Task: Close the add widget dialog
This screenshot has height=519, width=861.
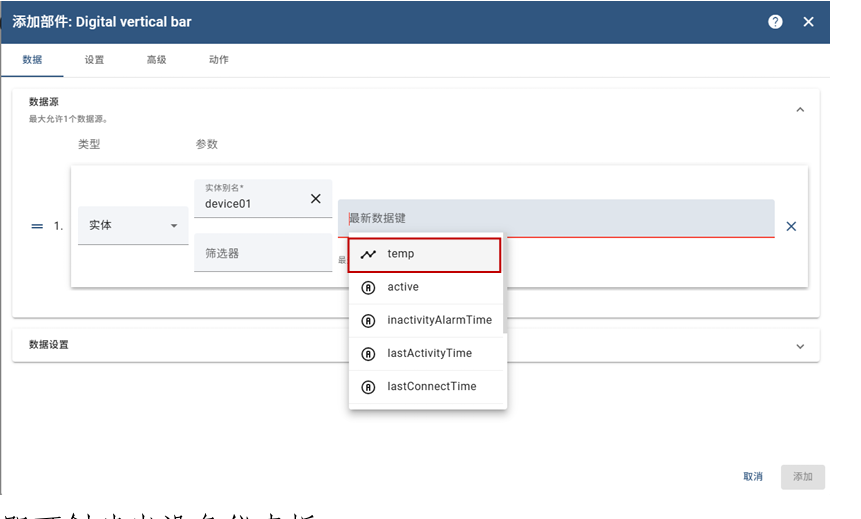Action: (x=808, y=22)
